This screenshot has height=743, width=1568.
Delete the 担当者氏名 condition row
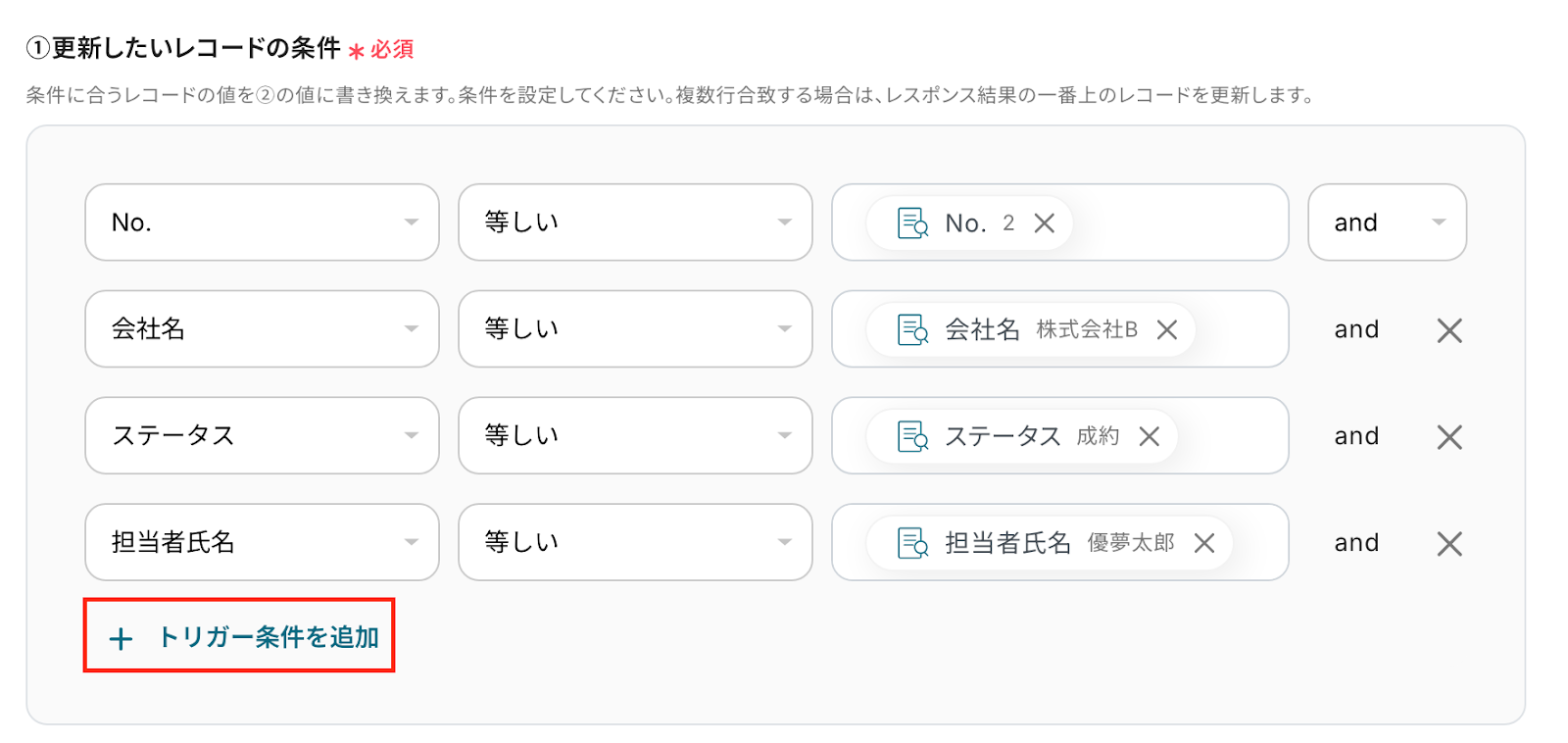coord(1449,544)
